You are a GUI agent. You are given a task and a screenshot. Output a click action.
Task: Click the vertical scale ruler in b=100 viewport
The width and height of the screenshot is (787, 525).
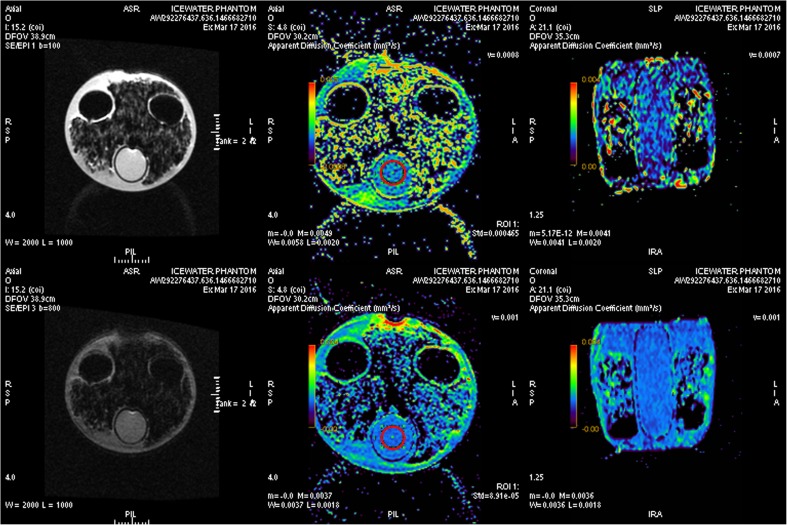(217, 132)
